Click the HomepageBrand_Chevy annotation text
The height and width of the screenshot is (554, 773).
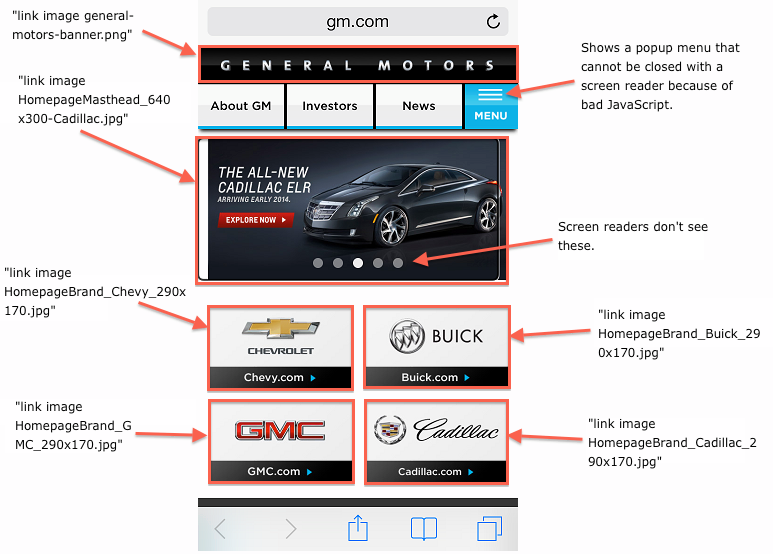[95, 292]
